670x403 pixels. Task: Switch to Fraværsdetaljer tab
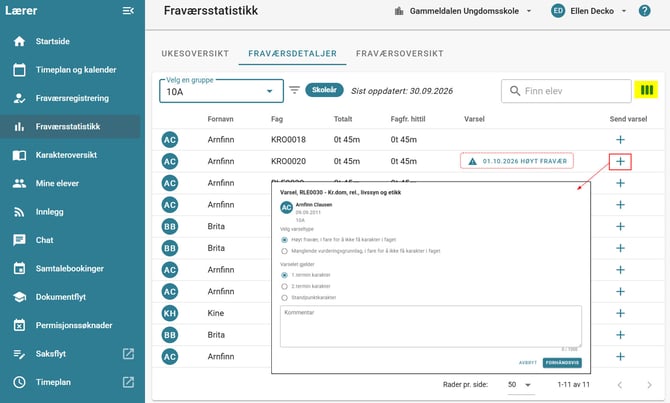click(x=292, y=54)
